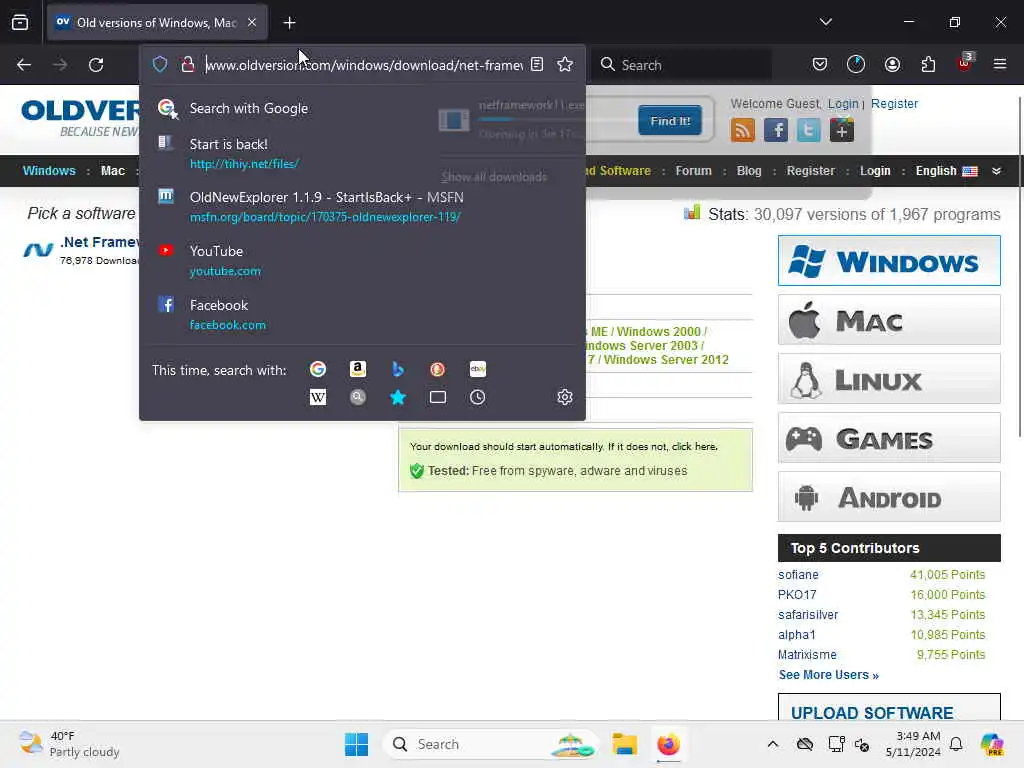
Task: Select Facebook suggestion
Action: (362, 314)
